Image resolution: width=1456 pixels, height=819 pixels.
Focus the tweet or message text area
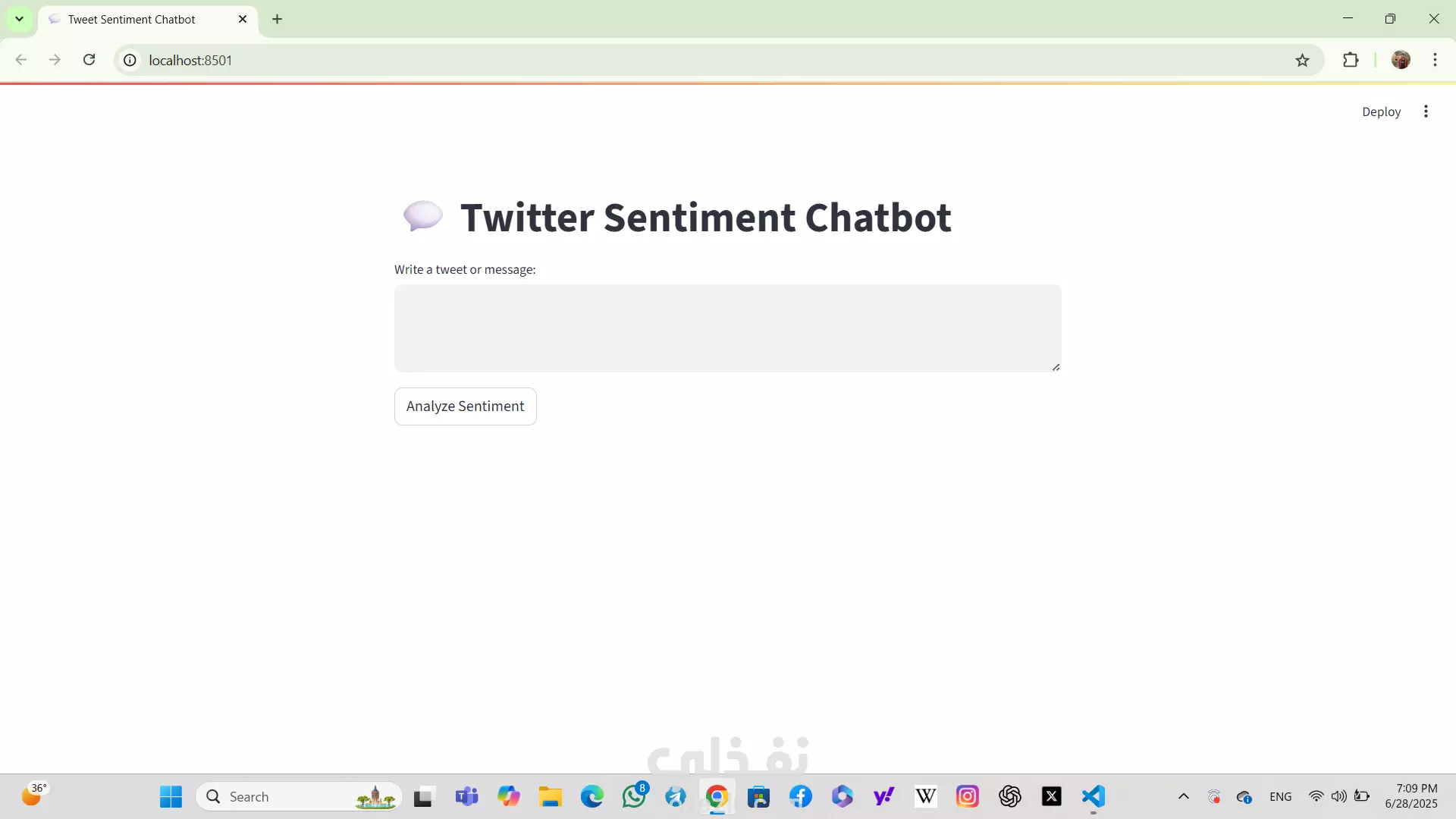pos(727,328)
